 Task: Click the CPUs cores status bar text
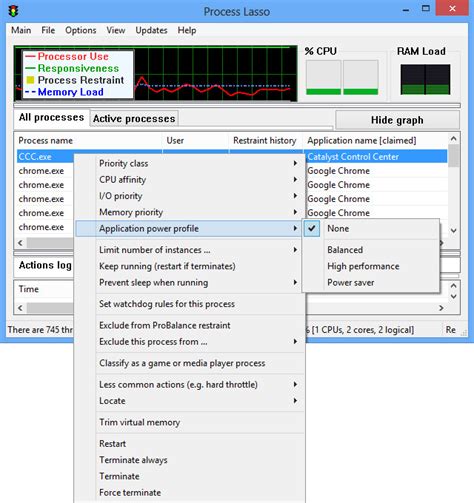360,330
